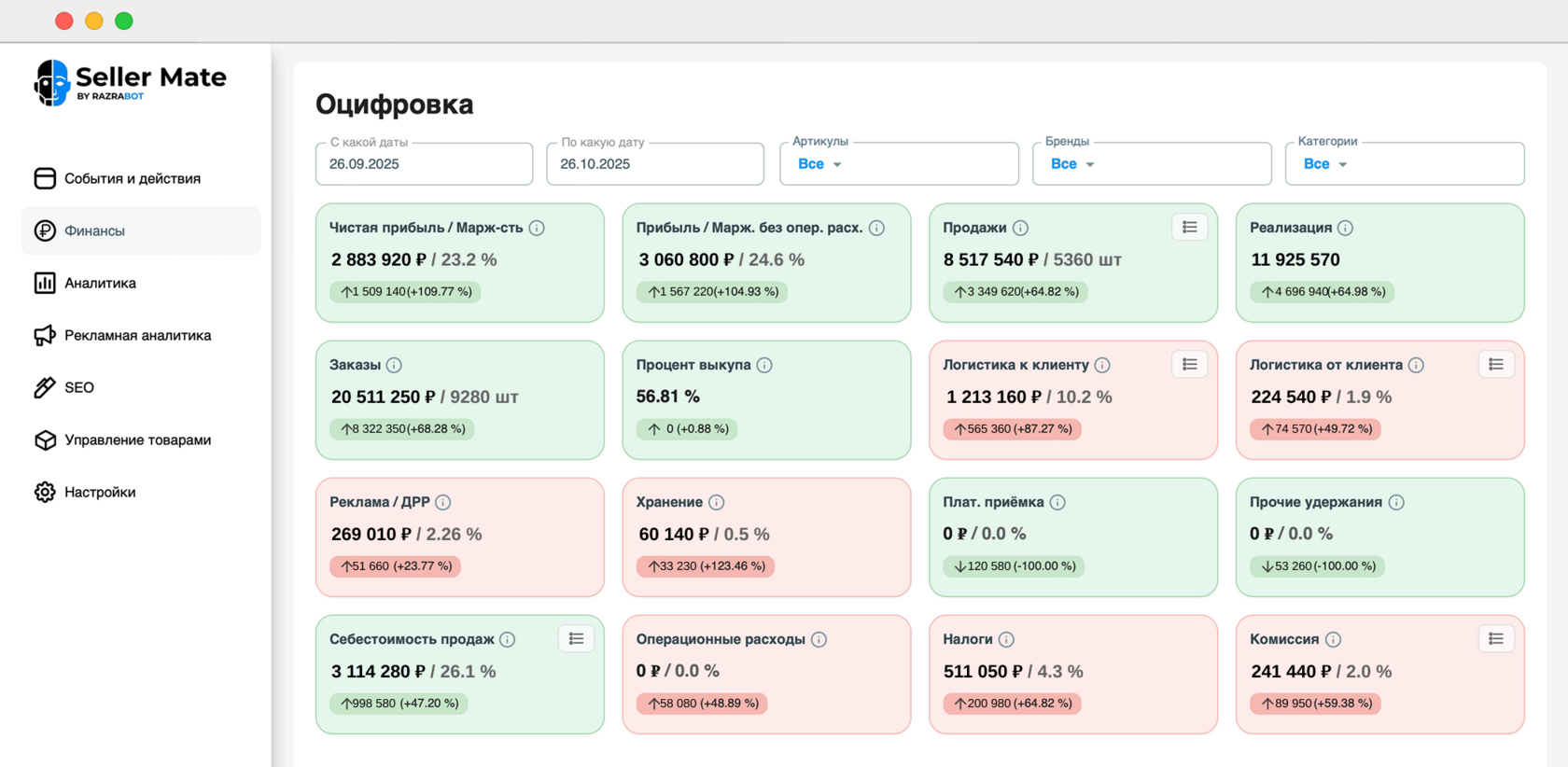The height and width of the screenshot is (767, 1568).
Task: Click info icon beside Чистая прибыль / Марж-сть
Action: pyautogui.click(x=537, y=228)
